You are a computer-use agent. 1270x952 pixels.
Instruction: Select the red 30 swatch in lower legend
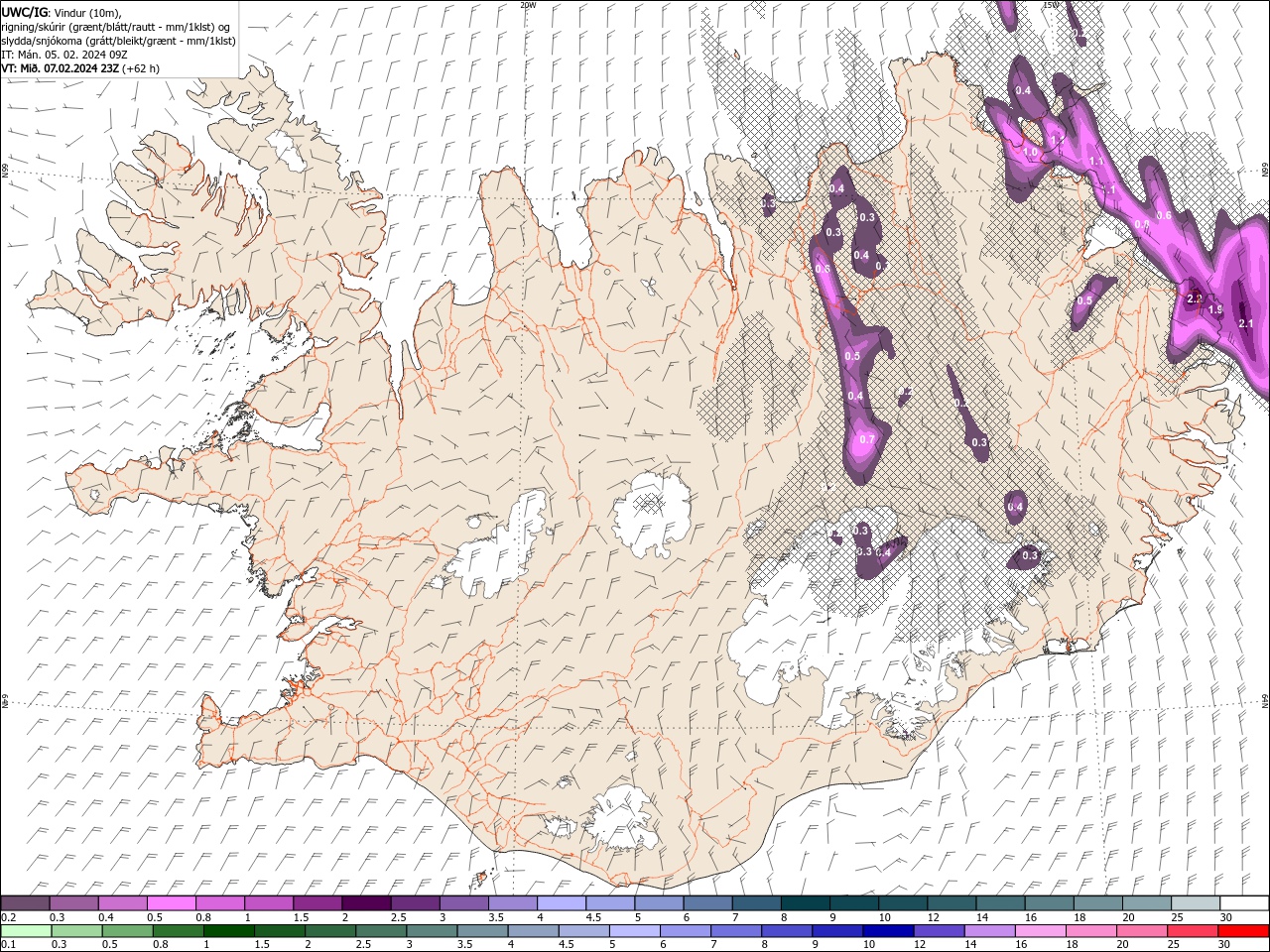coord(1243,931)
